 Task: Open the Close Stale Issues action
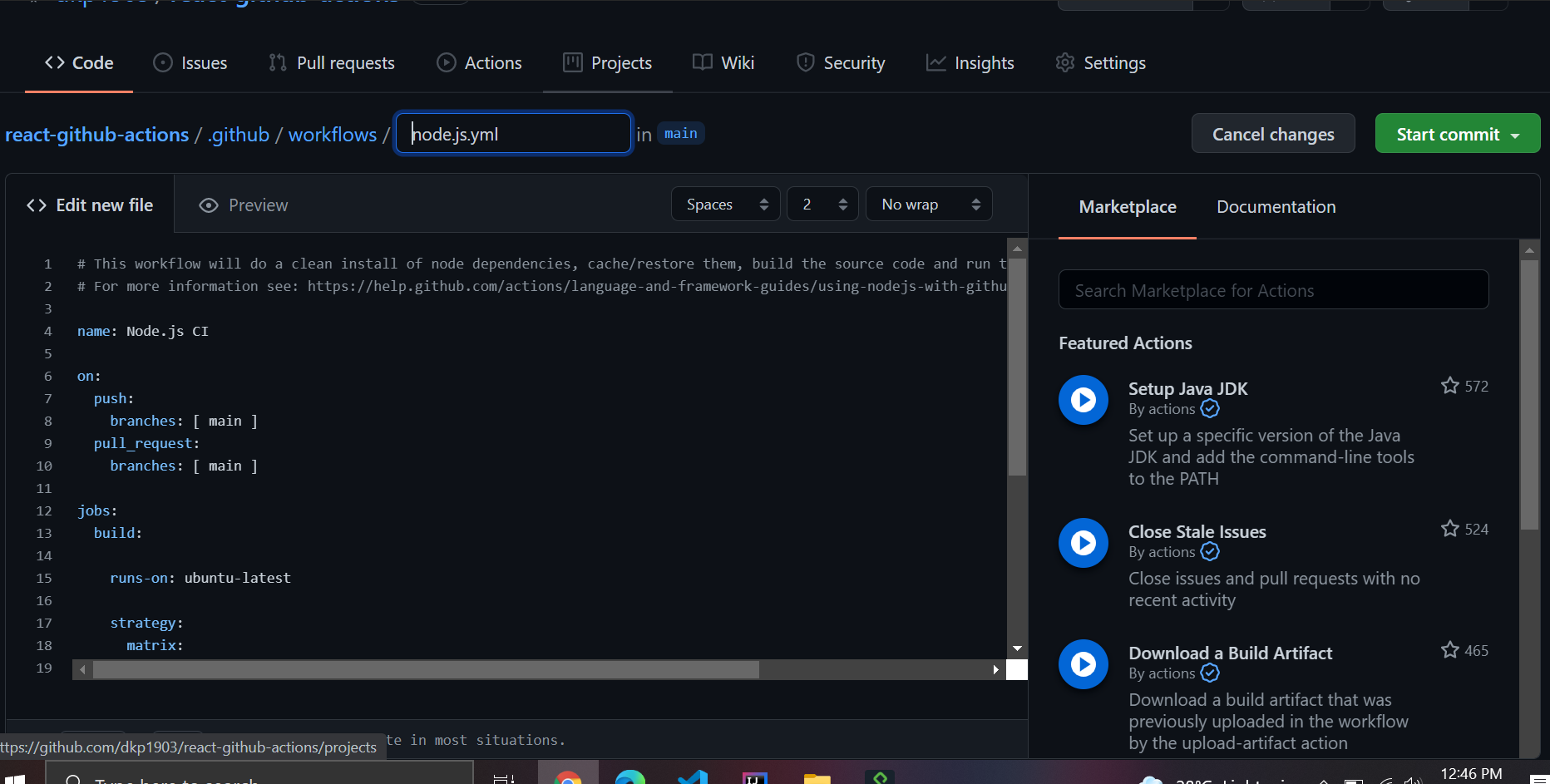1197,532
